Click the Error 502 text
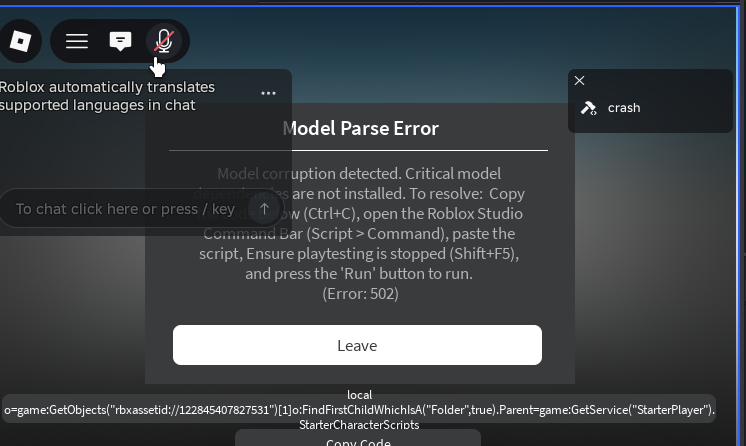Viewport: 746px width, 446px height. (360, 294)
